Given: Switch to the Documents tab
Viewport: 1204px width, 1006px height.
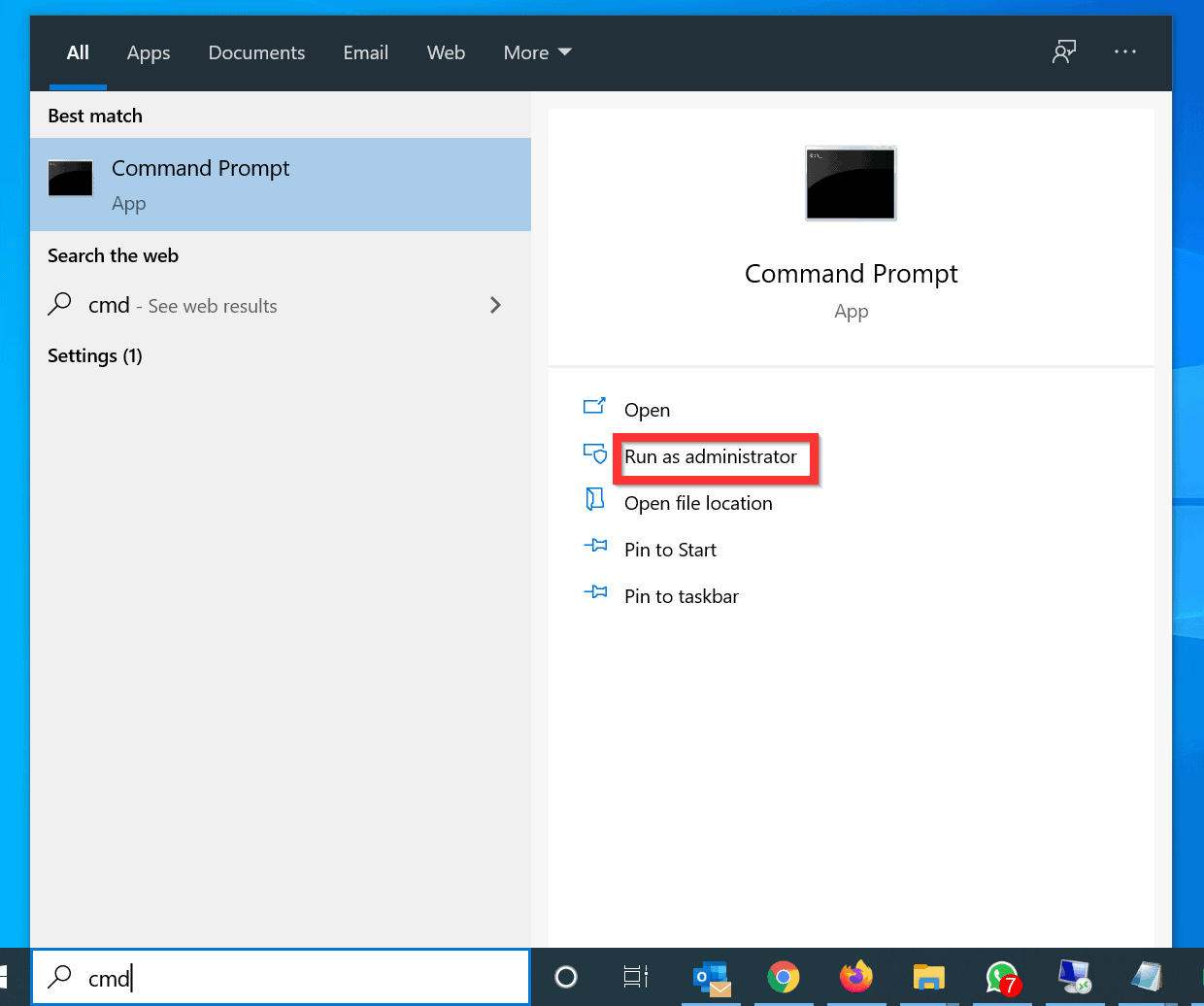Looking at the screenshot, I should pos(256,52).
